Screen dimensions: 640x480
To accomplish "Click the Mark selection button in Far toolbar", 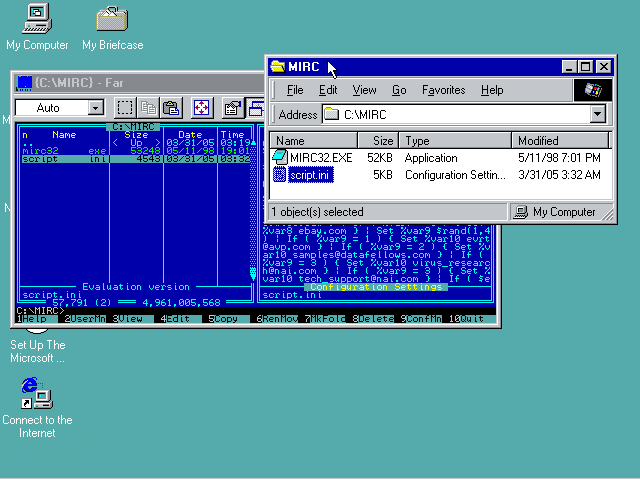I will tap(125, 108).
